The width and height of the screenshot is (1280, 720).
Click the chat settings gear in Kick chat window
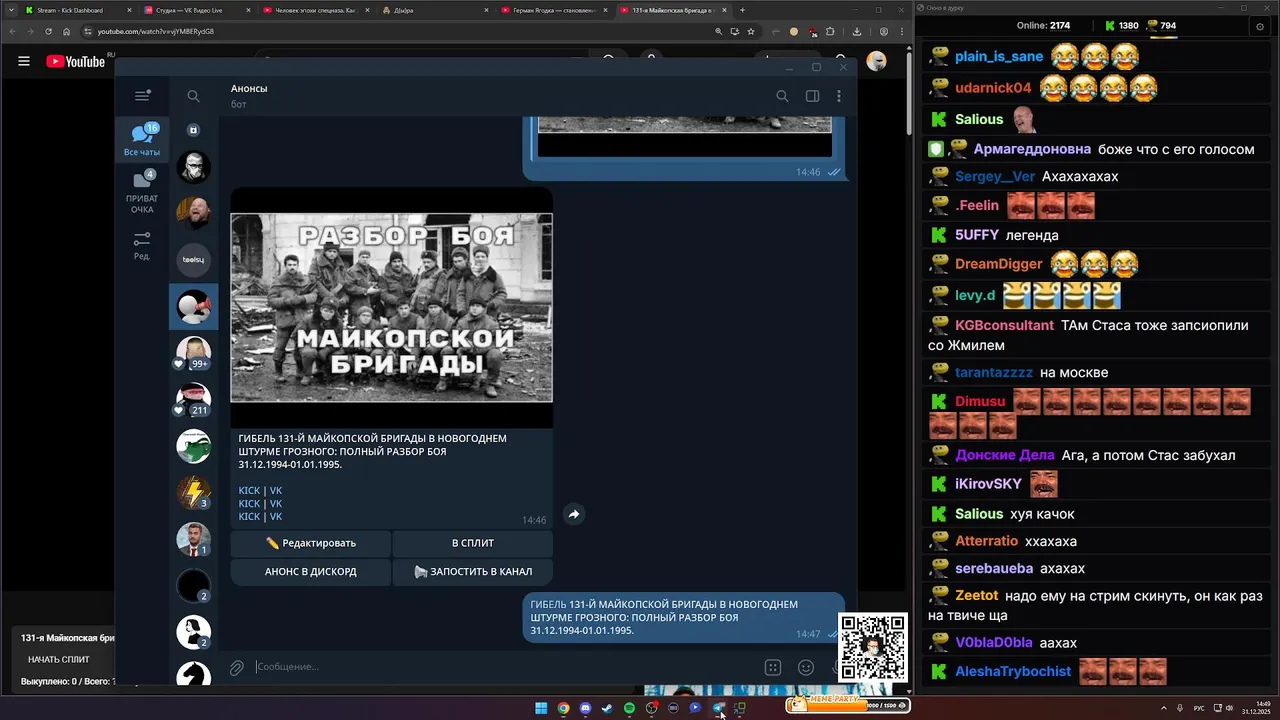point(1259,27)
